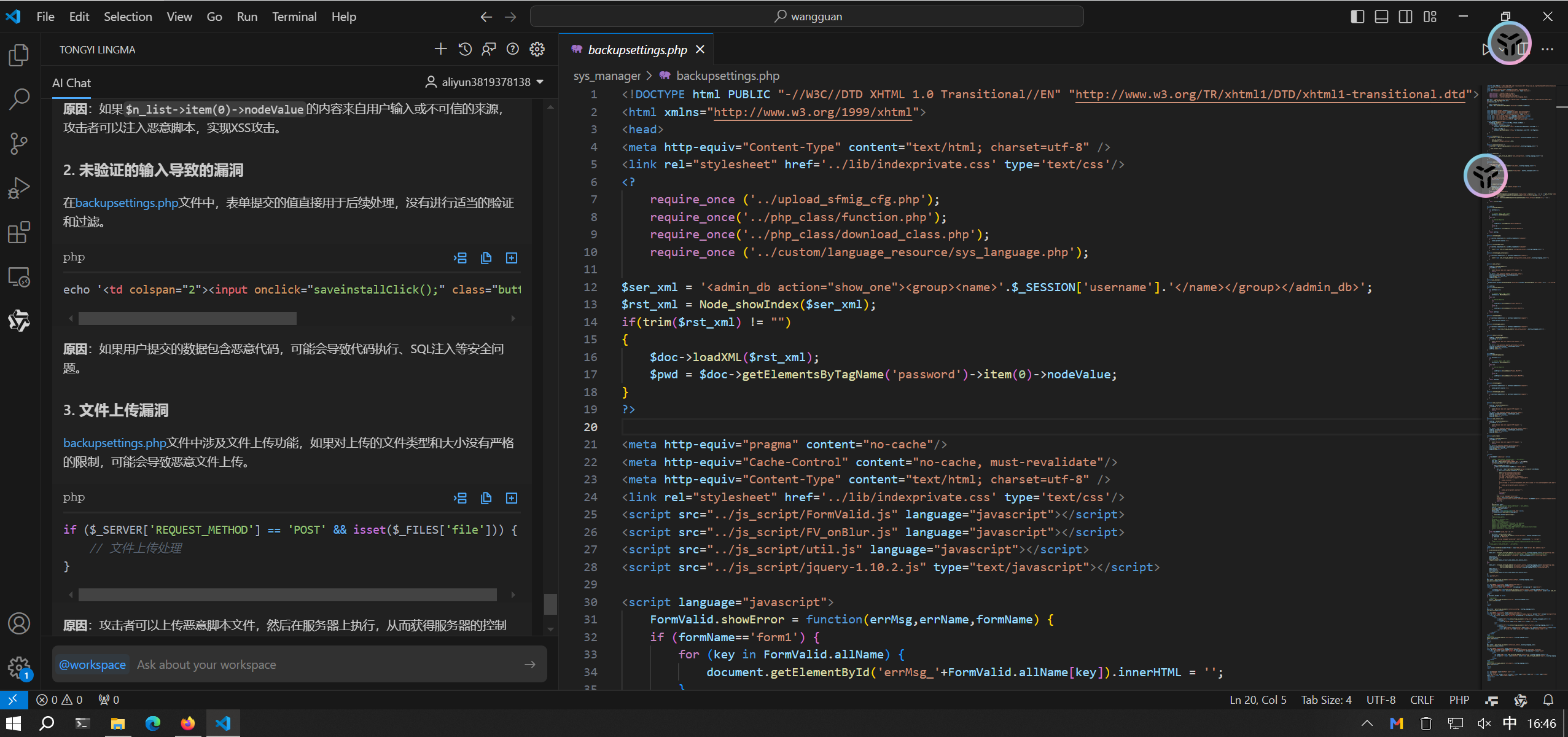The width and height of the screenshot is (1568, 737).
Task: Create new file from first php block
Action: [512, 258]
